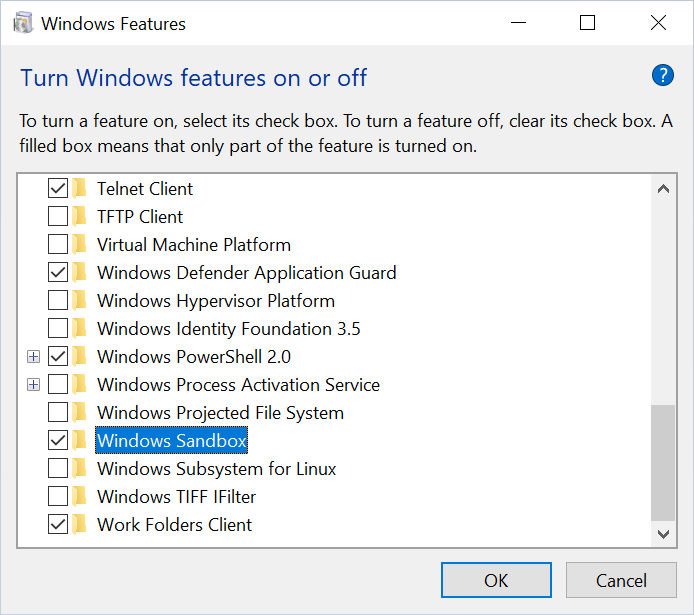Screen dimensions: 694x615
Task: Expand the Windows PowerShell 2.0 node
Action: coord(34,356)
